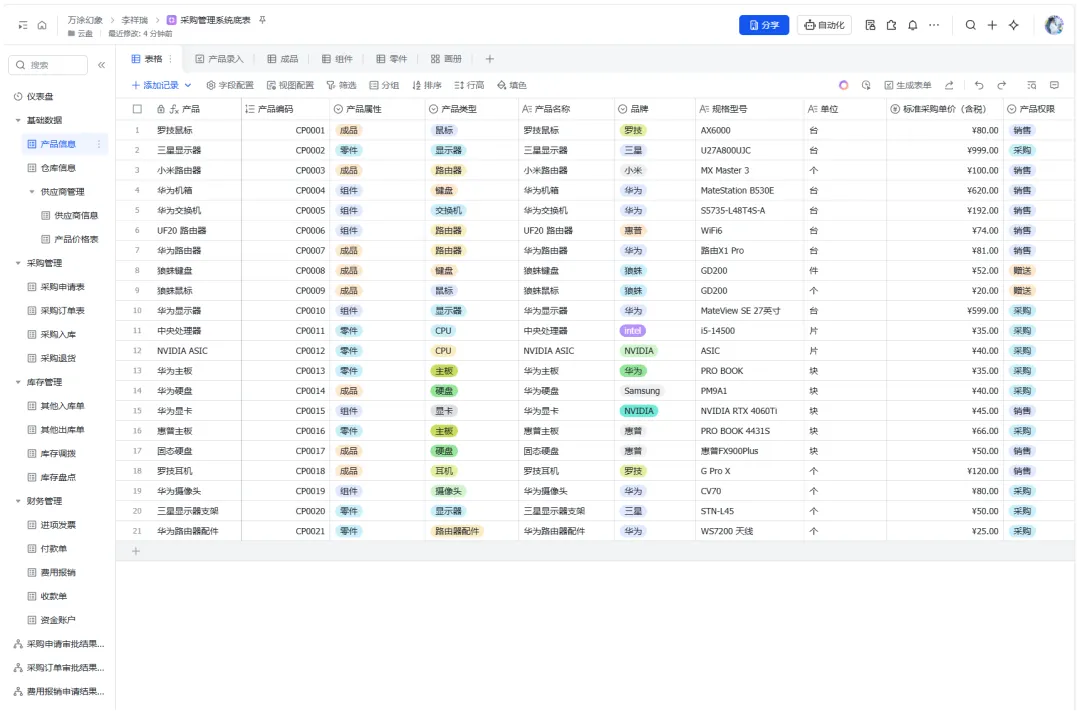Toggle the sidebar menu icon at top left

tap(23, 25)
